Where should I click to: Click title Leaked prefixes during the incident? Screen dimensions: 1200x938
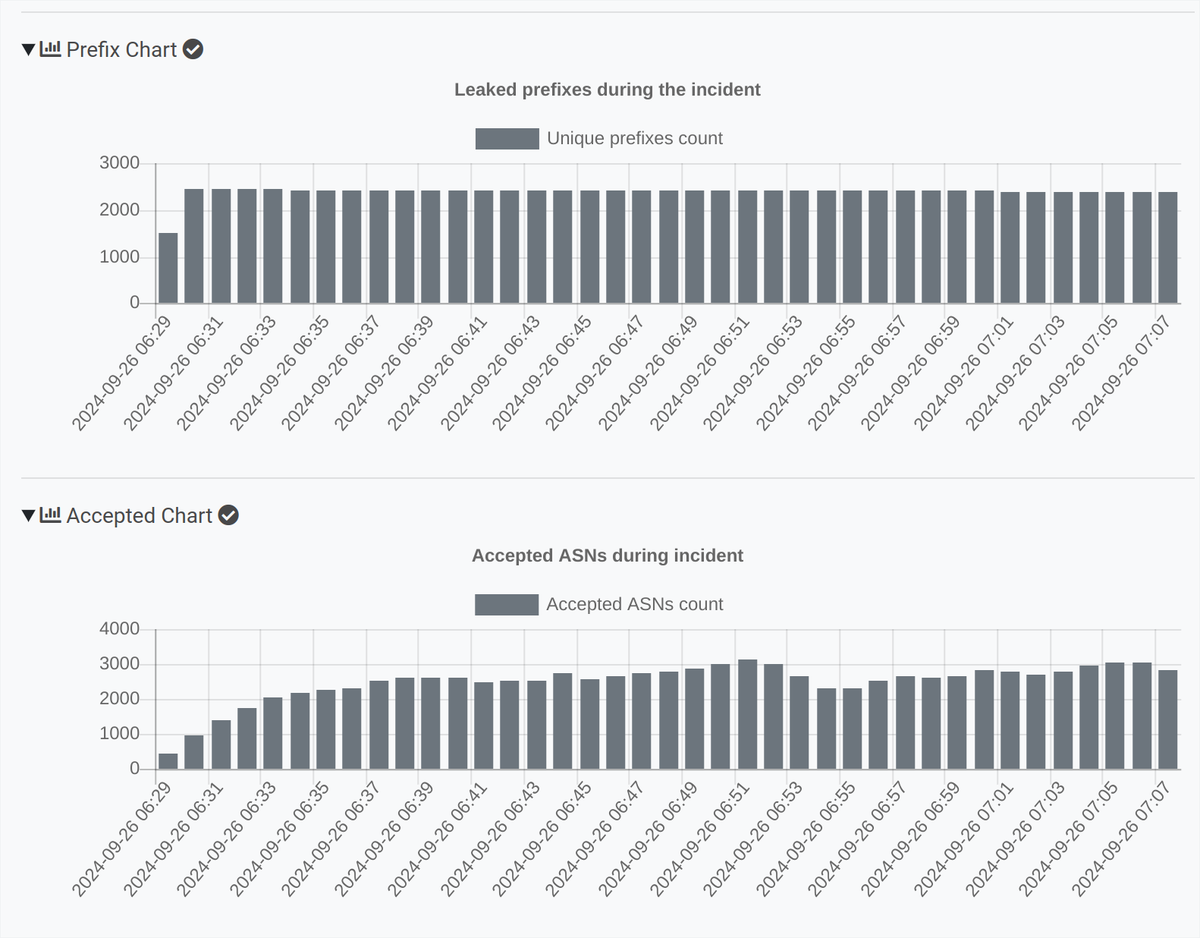coord(607,90)
